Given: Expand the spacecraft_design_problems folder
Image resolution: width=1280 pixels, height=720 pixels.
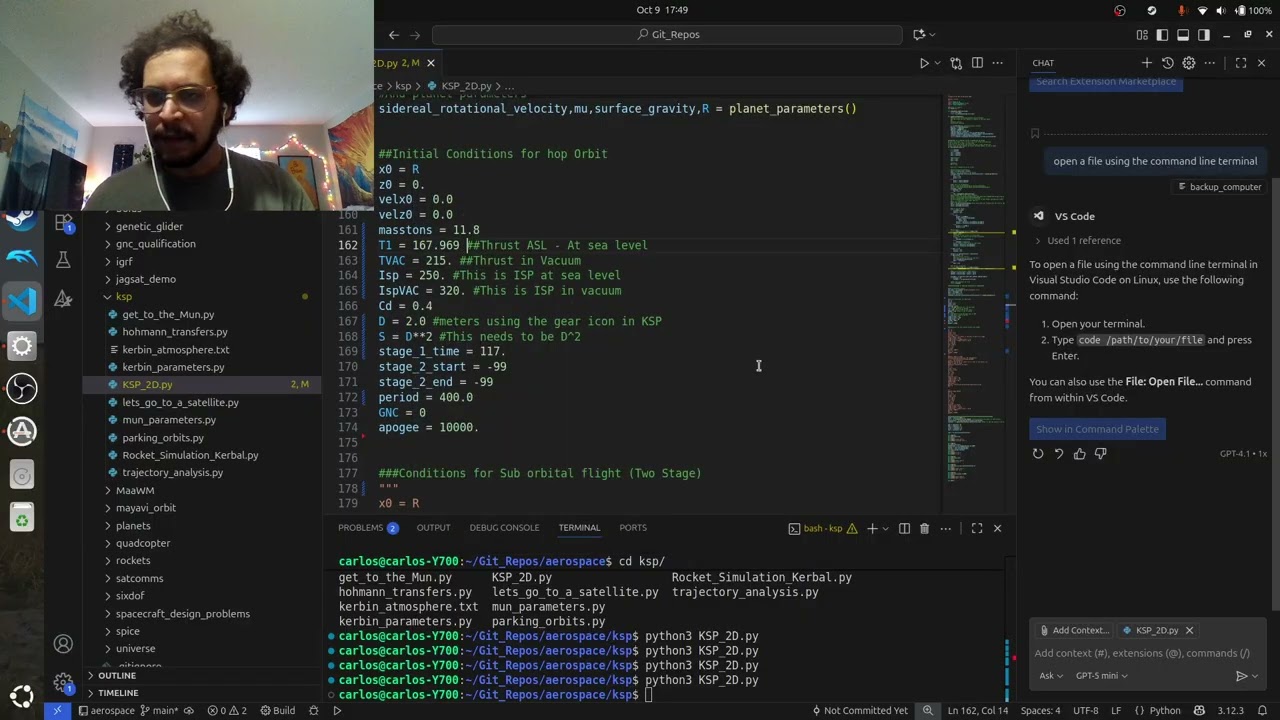Looking at the screenshot, I should 200,613.
